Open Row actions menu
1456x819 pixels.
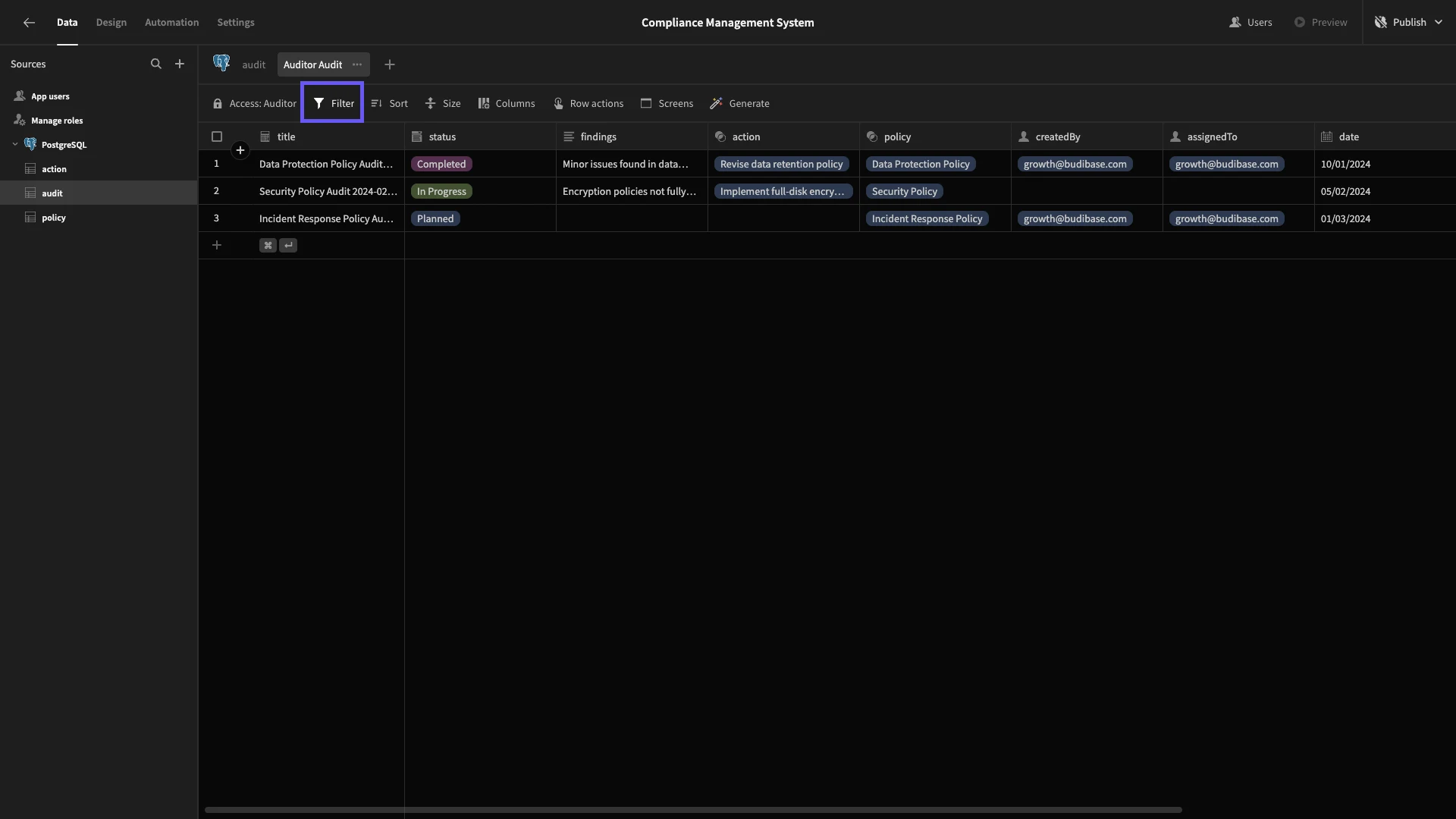(588, 104)
